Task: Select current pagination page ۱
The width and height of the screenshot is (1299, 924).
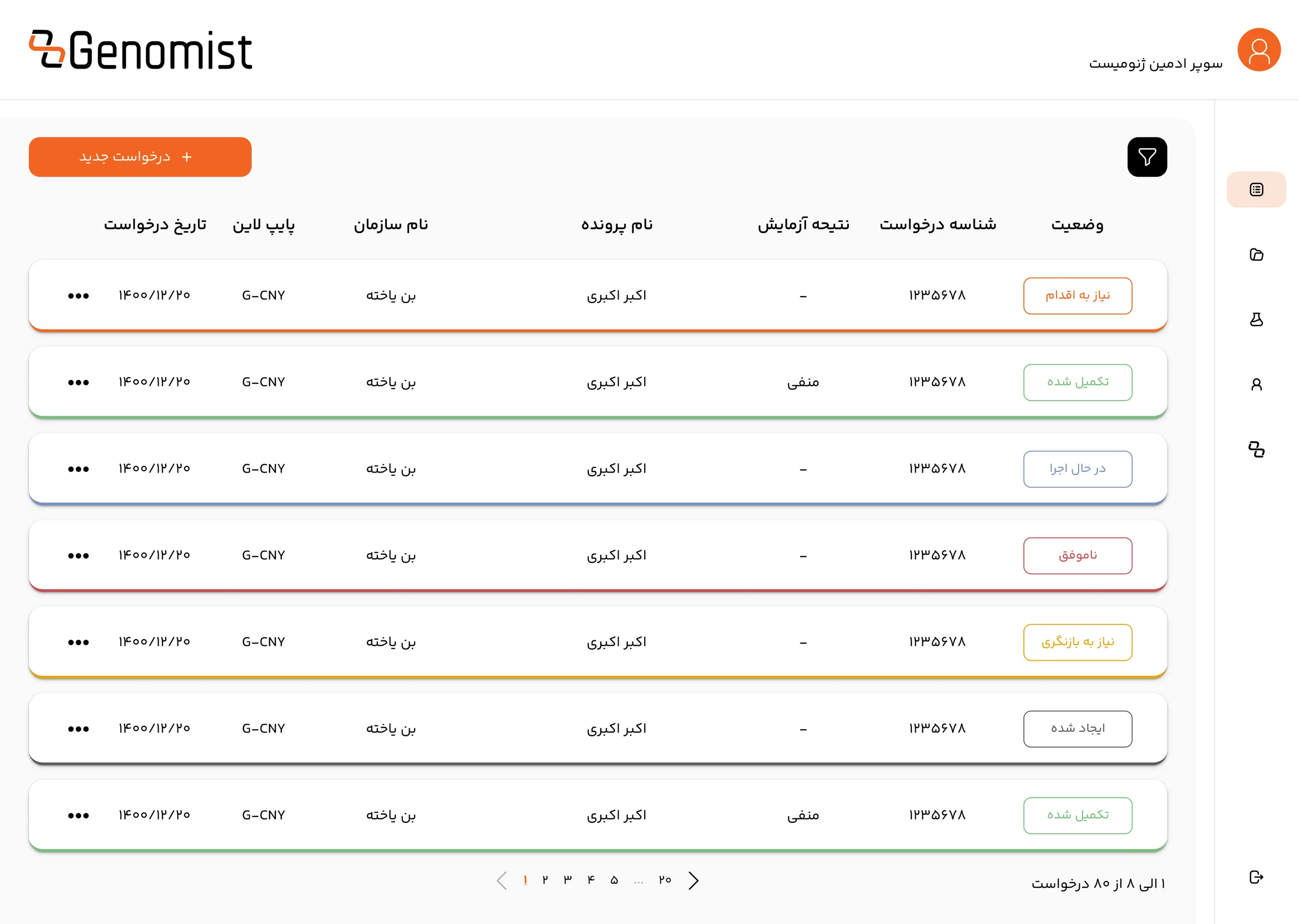Action: pyautogui.click(x=525, y=880)
